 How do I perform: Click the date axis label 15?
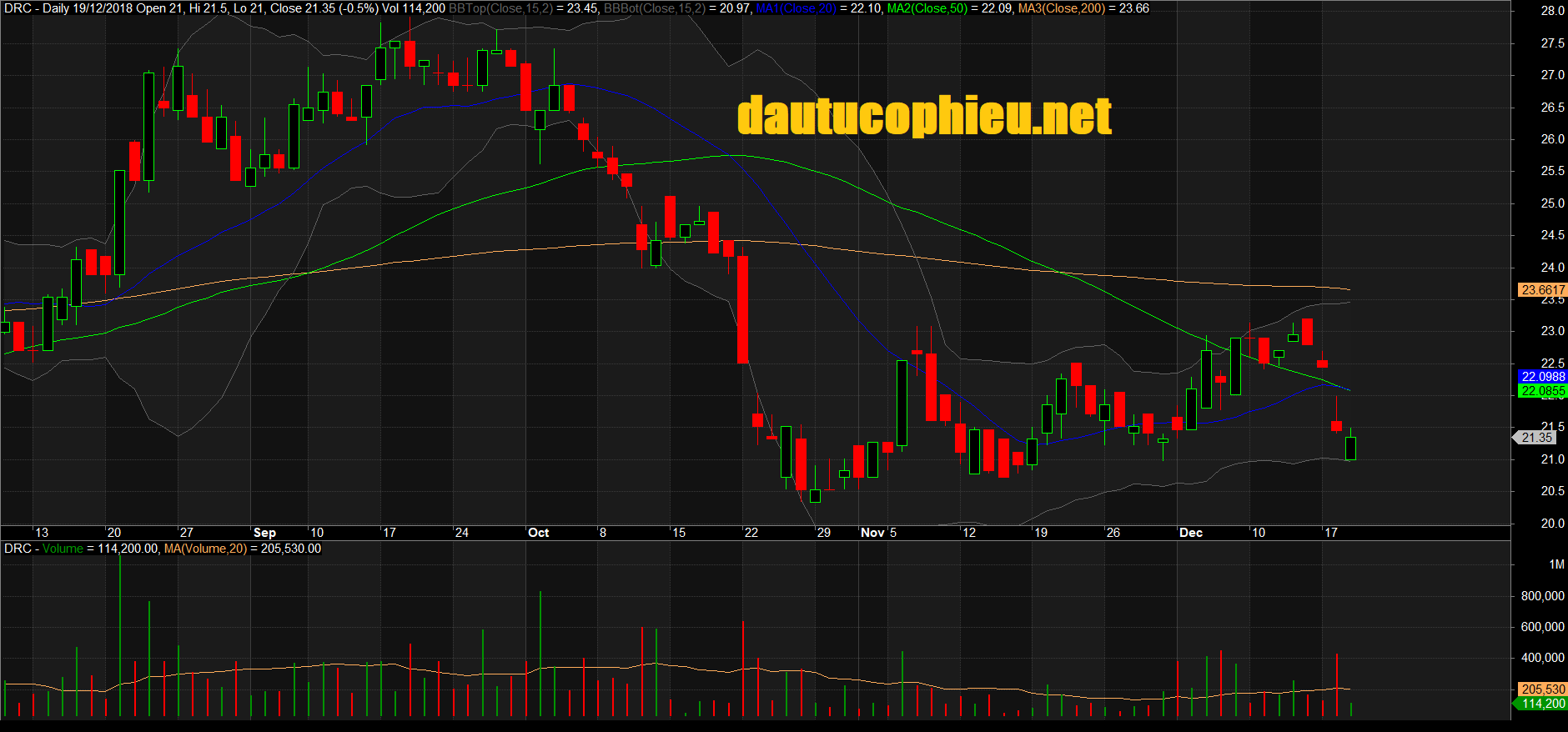point(679,533)
